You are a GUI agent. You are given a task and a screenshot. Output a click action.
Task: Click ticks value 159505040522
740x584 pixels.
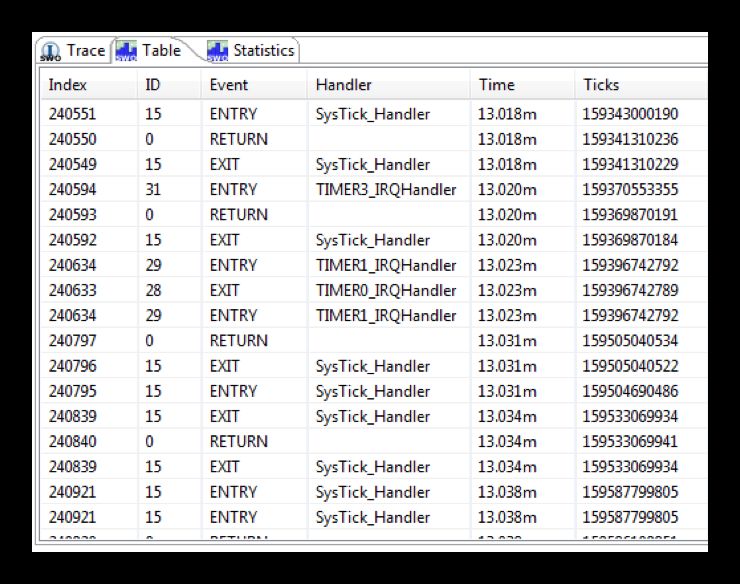(x=630, y=366)
